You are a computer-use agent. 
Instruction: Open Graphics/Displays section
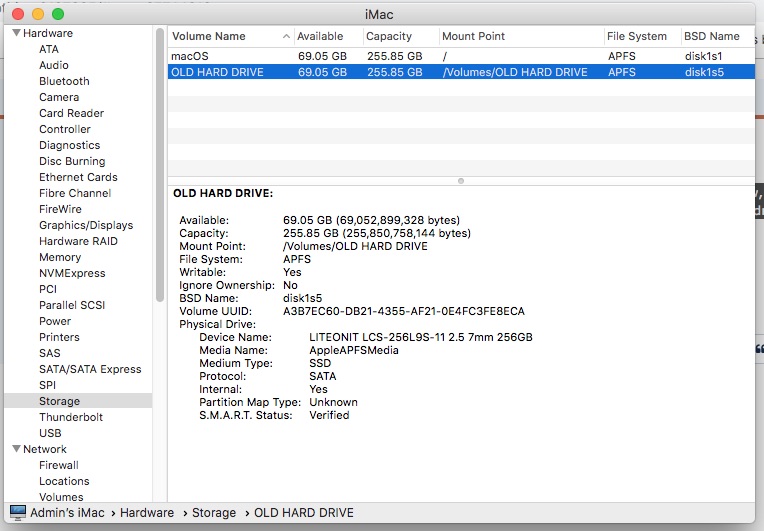(x=86, y=225)
